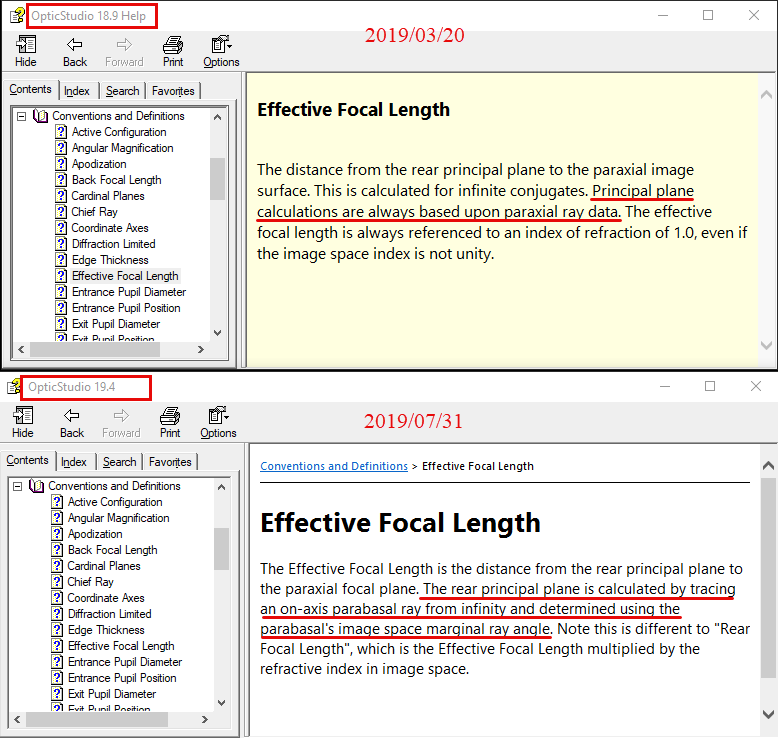Click tree scroll-down arrow in 19.4 contents pane
Screen dimensions: 778x738
(x=221, y=703)
